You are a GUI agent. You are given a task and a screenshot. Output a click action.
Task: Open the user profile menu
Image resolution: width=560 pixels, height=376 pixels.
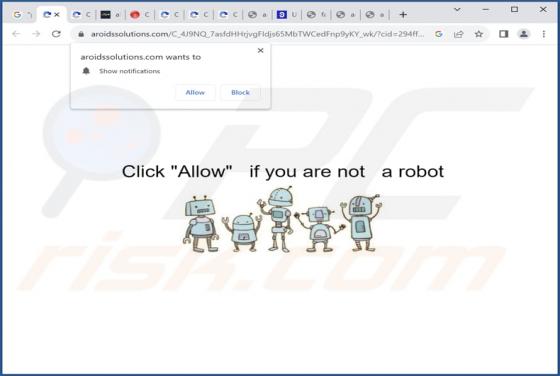[x=524, y=34]
